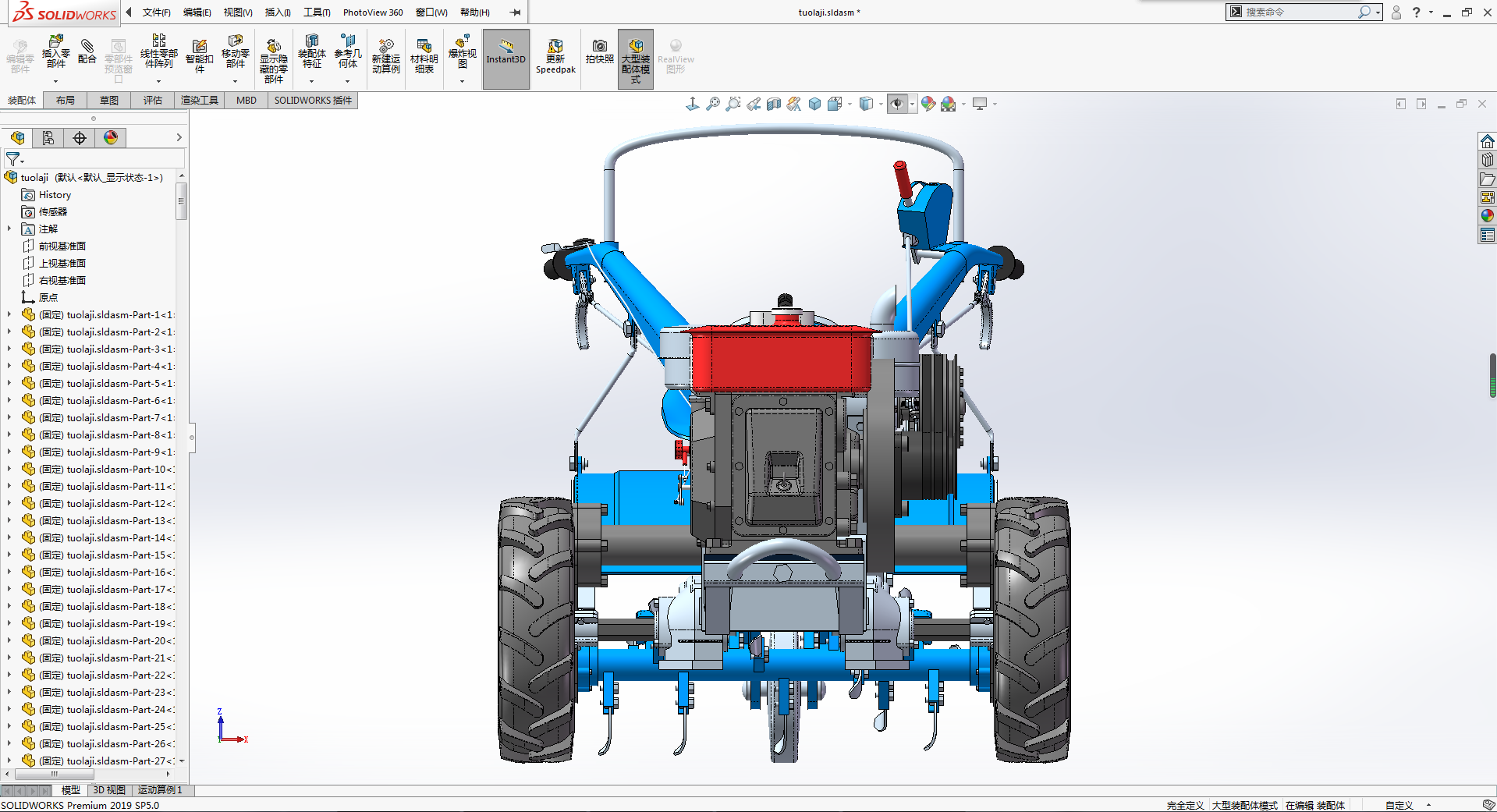Open the Section View tool
Image resolution: width=1497 pixels, height=812 pixels.
(774, 104)
